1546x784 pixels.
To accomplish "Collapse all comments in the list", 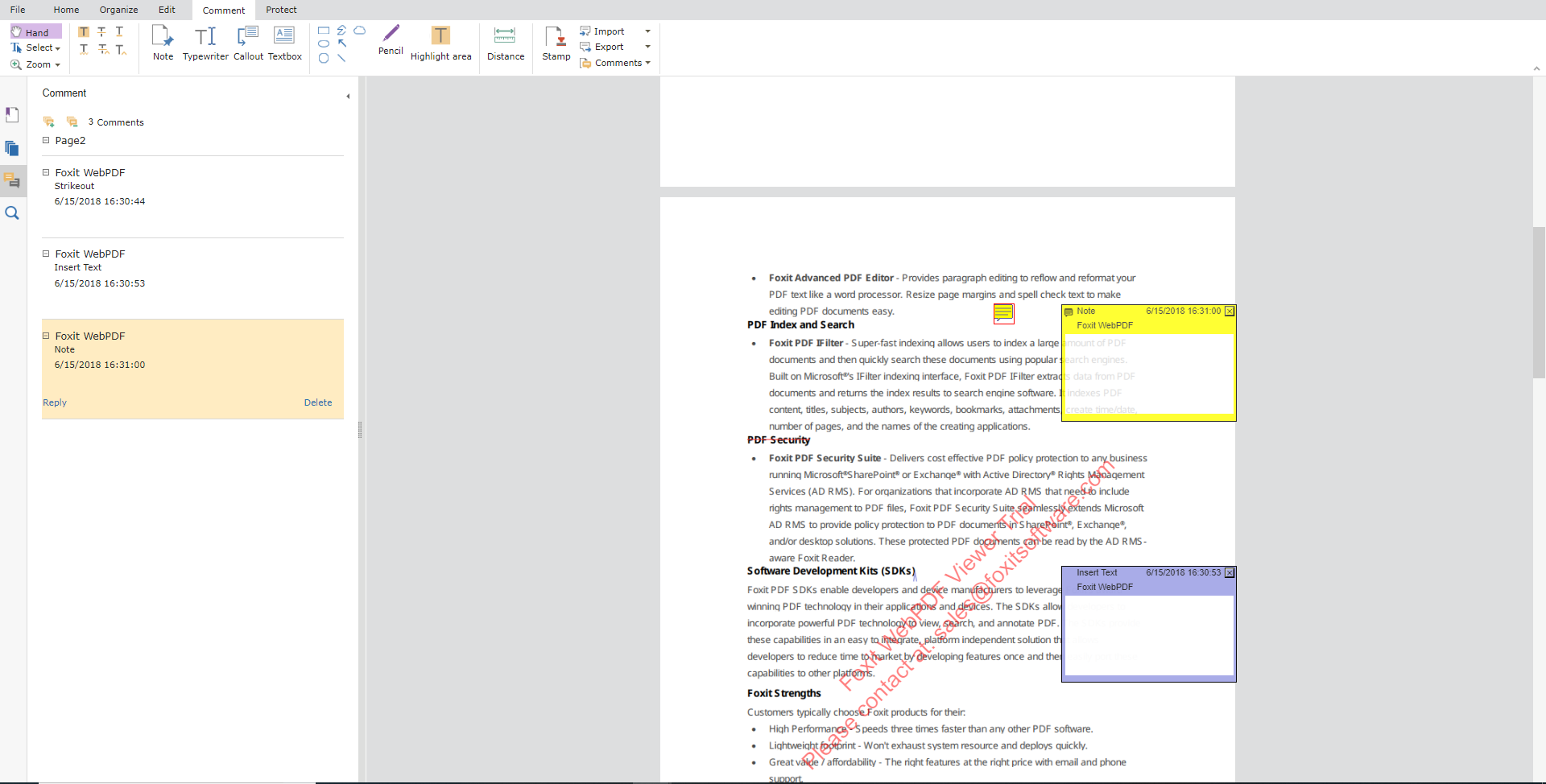I will (72, 122).
